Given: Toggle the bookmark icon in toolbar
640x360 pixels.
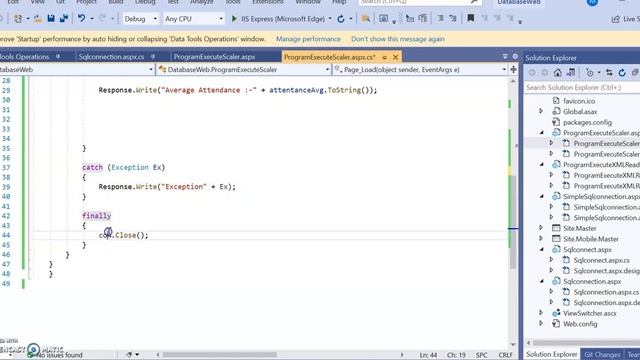Looking at the screenshot, I should pyautogui.click(x=471, y=18).
